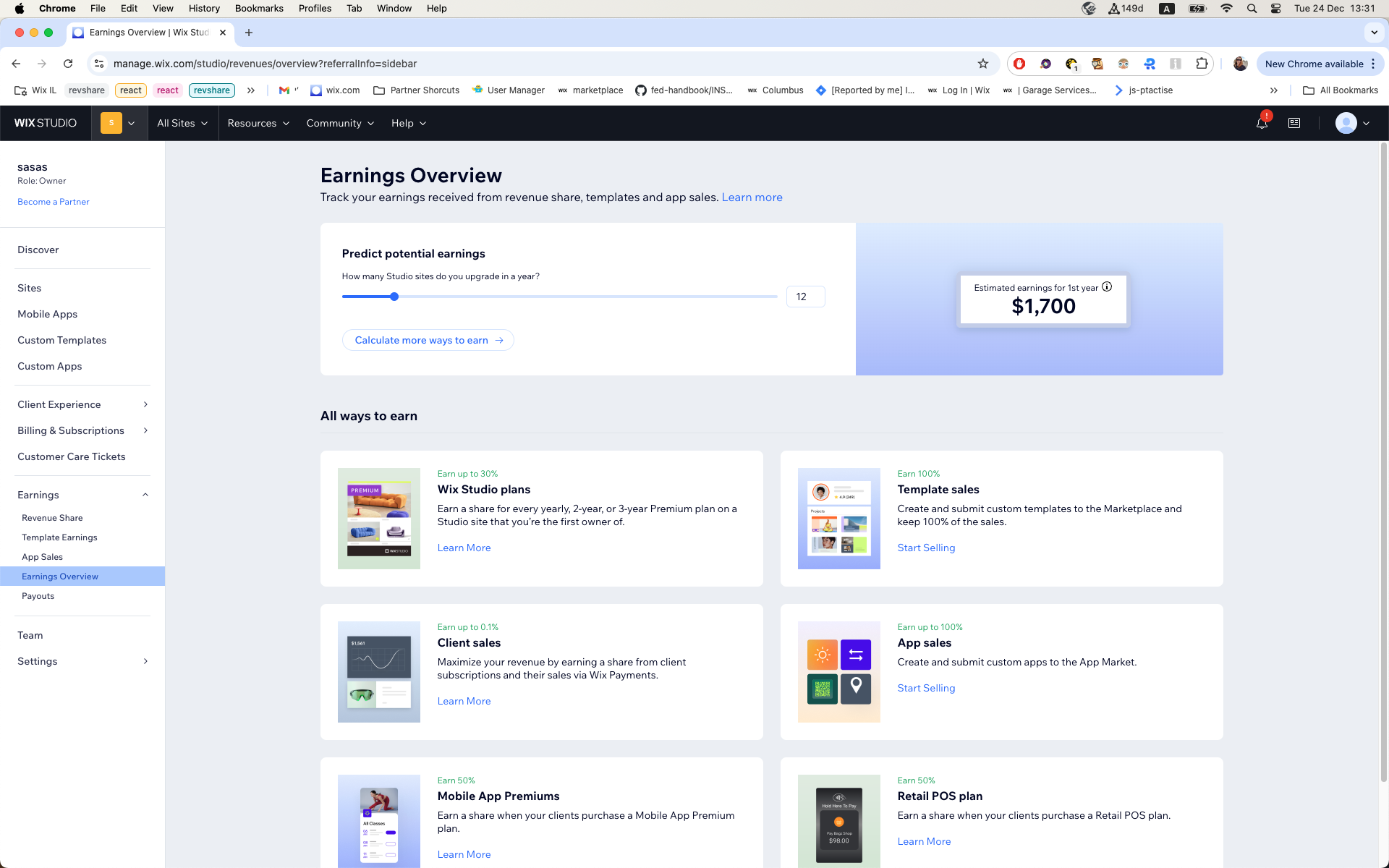The height and width of the screenshot is (868, 1389).
Task: Open the Chrome extensions puzzle icon
Action: [x=1202, y=64]
